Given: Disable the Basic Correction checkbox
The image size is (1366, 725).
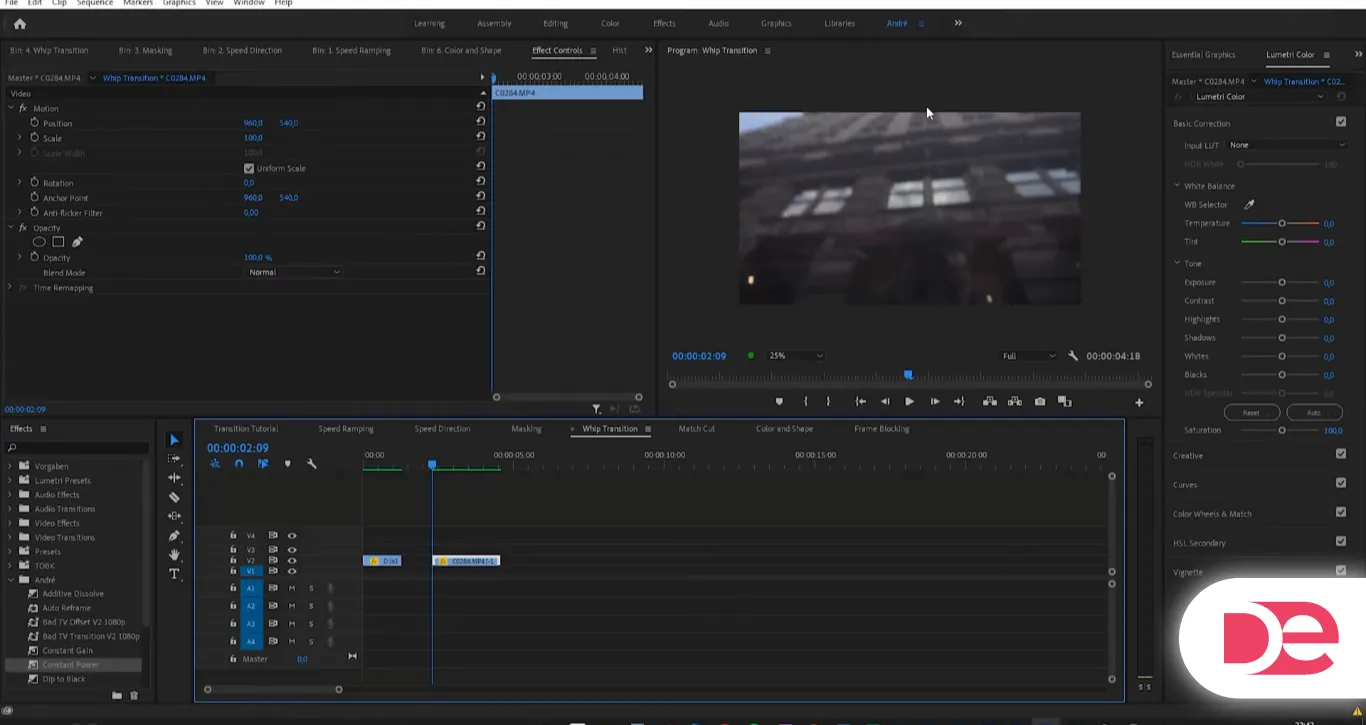Looking at the screenshot, I should point(1341,122).
